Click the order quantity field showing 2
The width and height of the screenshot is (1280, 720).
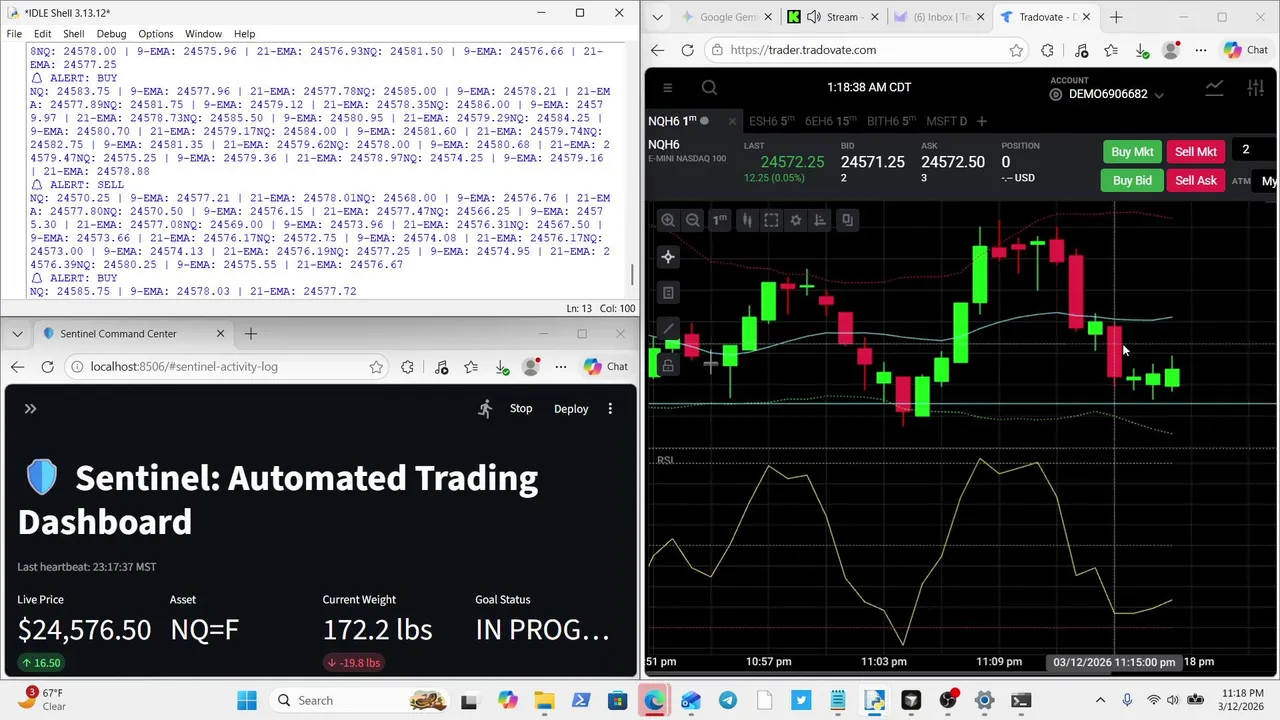[x=1255, y=150]
